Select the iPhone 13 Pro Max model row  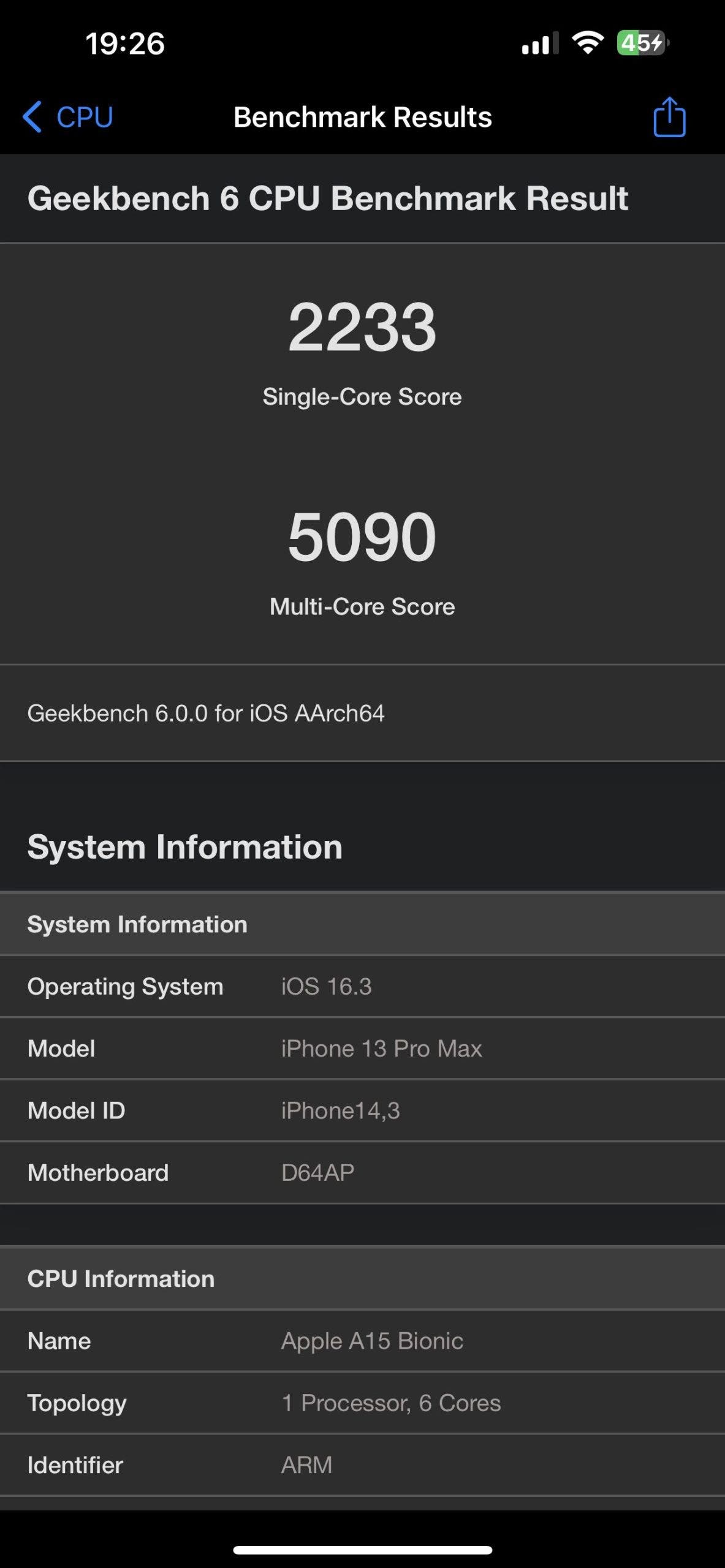coord(362,1048)
